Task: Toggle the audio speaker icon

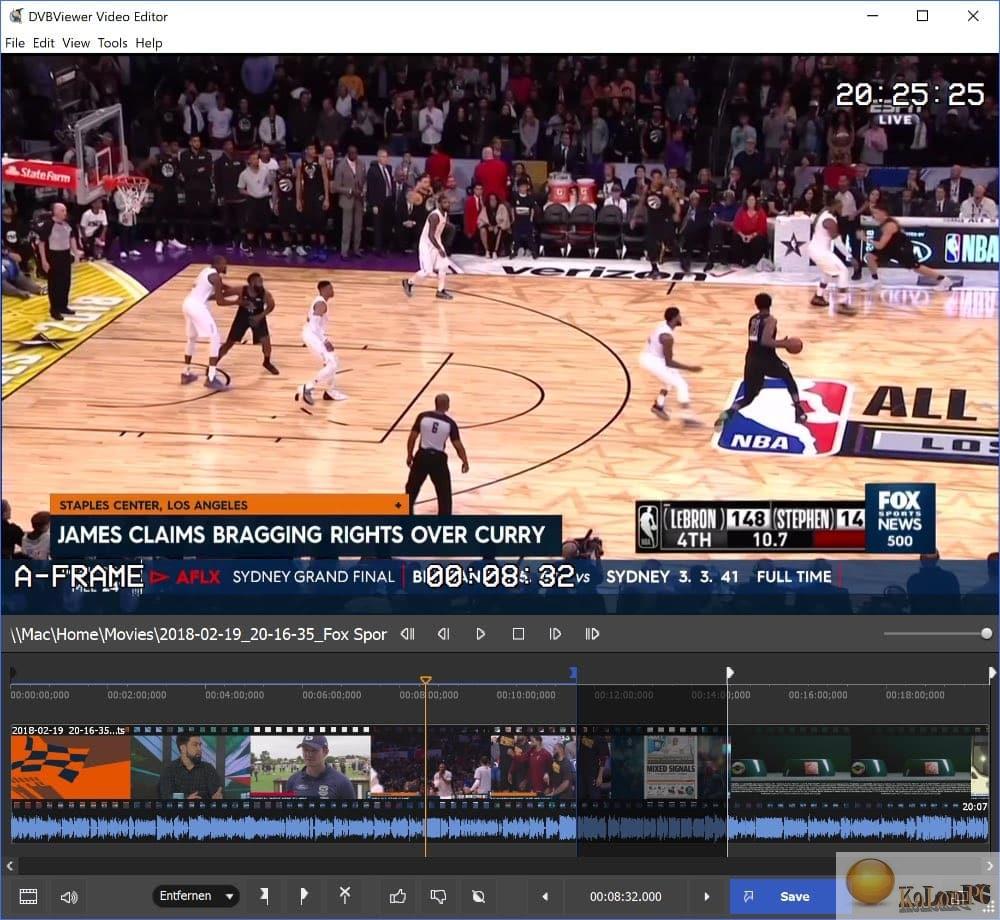Action: (x=69, y=897)
